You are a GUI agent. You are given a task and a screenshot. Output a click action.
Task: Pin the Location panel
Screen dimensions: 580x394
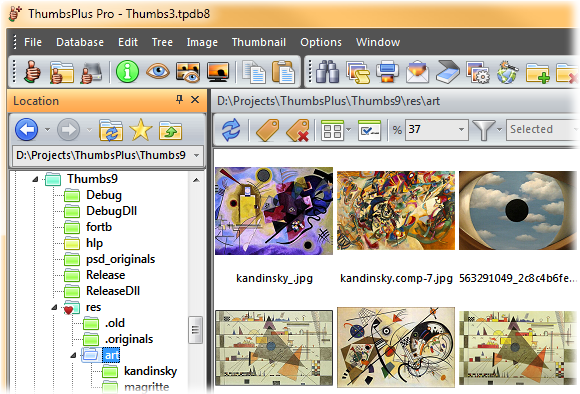pos(179,99)
